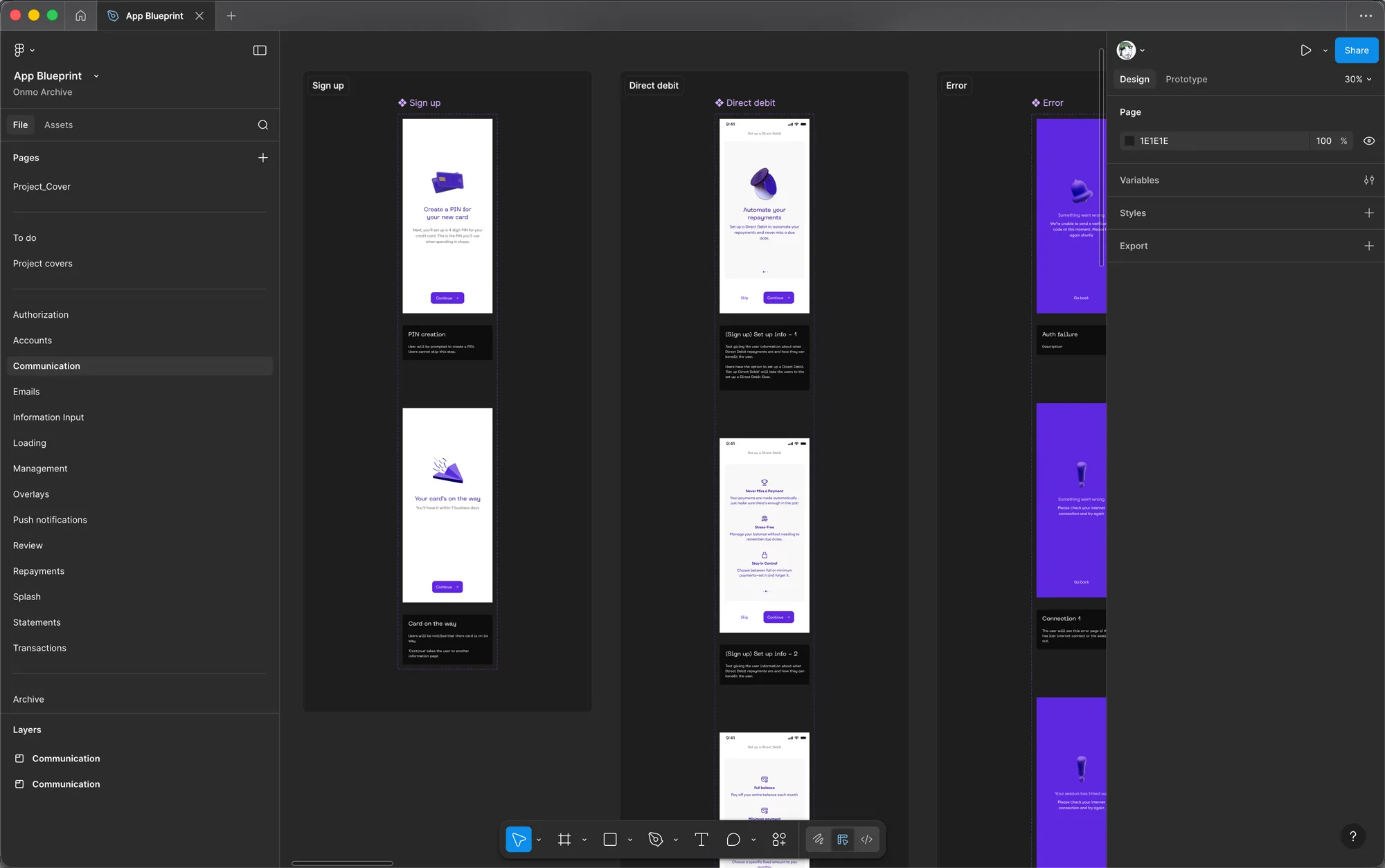Select the Rectangle shape tool
Viewport: 1385px width, 868px height.
coord(610,840)
